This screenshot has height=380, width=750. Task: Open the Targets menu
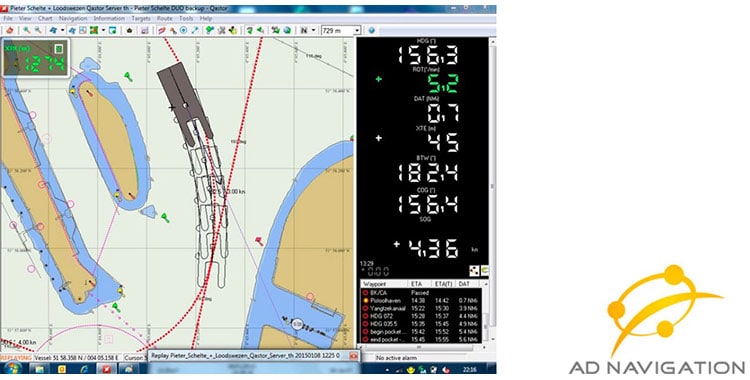(141, 18)
